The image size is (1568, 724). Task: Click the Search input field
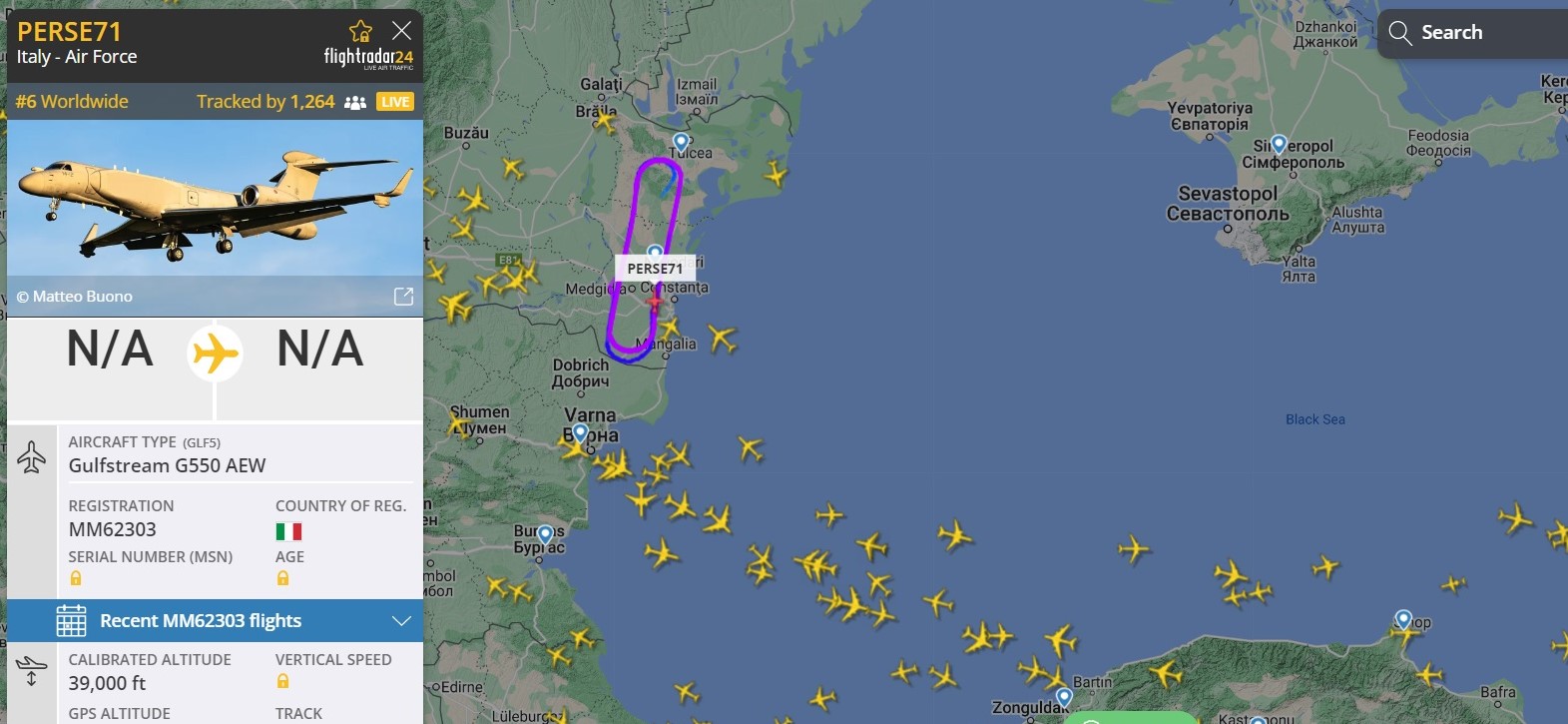click(1472, 33)
